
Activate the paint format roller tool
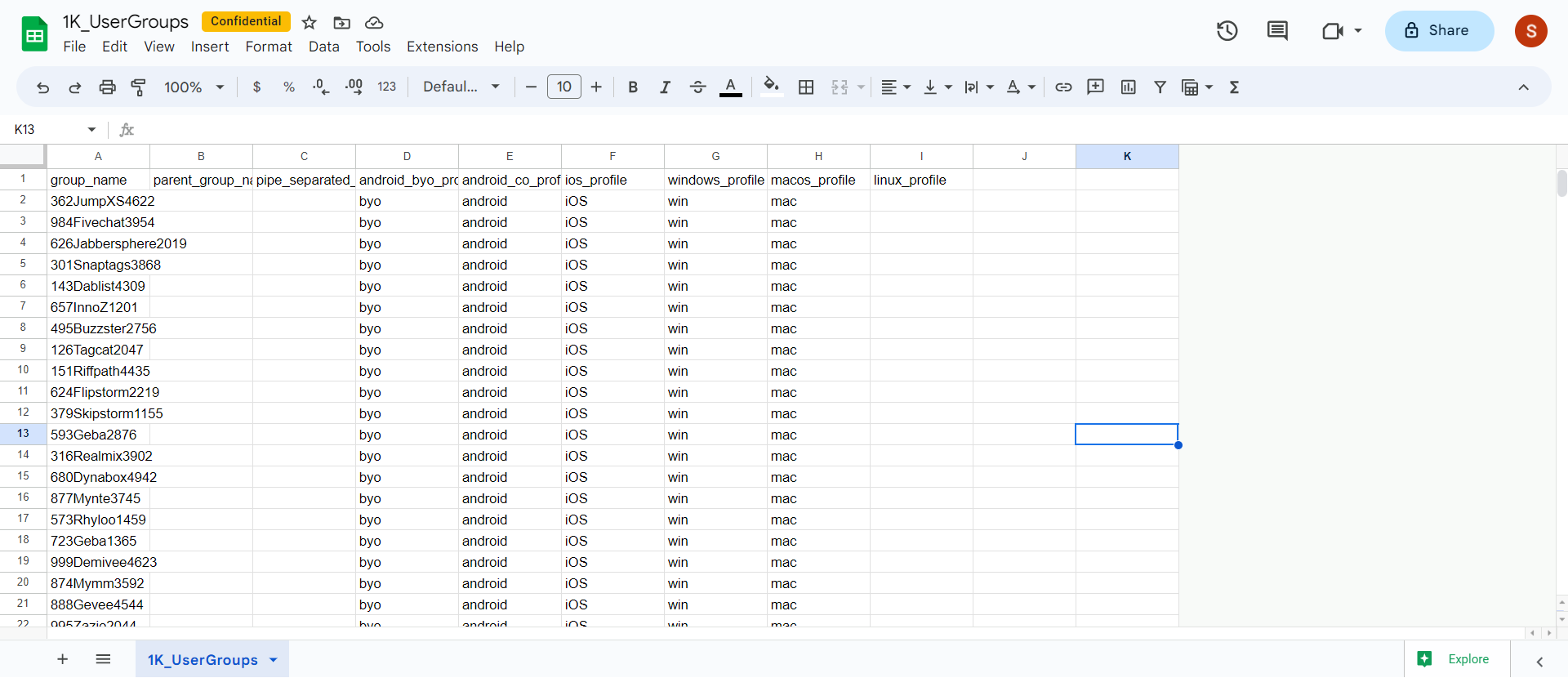tap(139, 87)
